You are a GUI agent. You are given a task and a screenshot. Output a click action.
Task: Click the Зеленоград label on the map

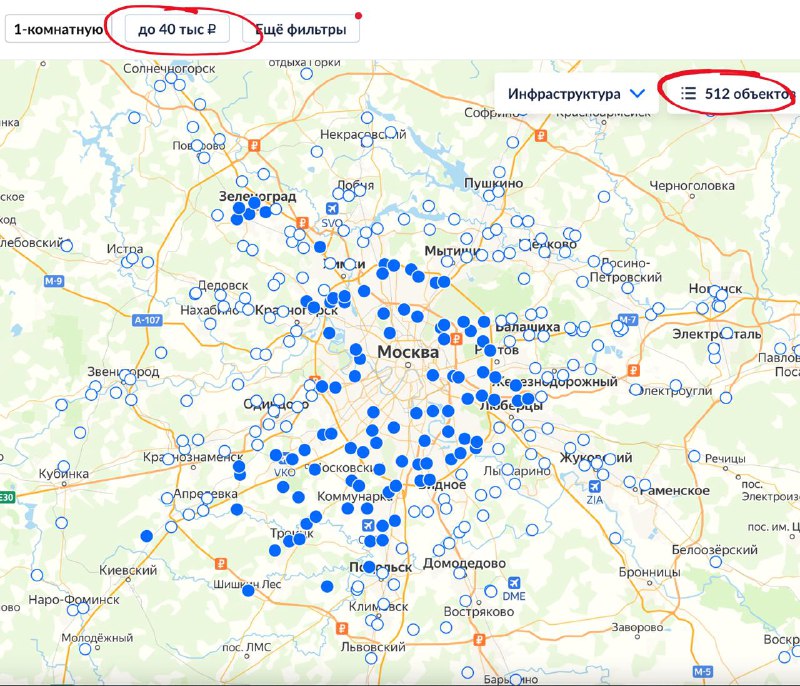click(257, 196)
